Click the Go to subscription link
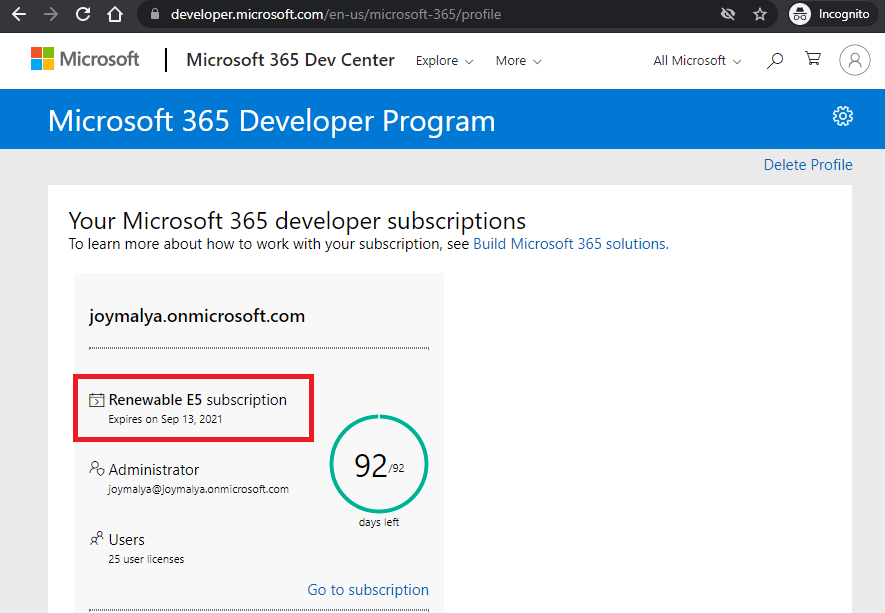Image resolution: width=885 pixels, height=613 pixels. coord(368,590)
